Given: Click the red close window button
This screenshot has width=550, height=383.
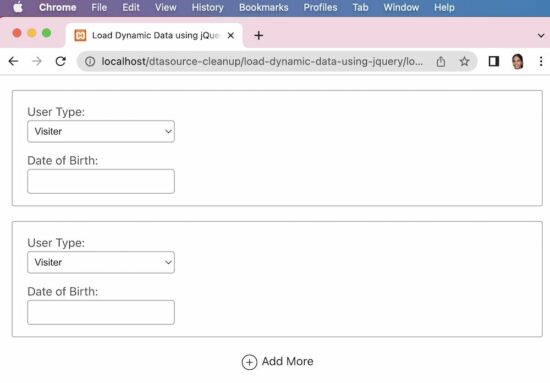Looking at the screenshot, I should pos(17,33).
